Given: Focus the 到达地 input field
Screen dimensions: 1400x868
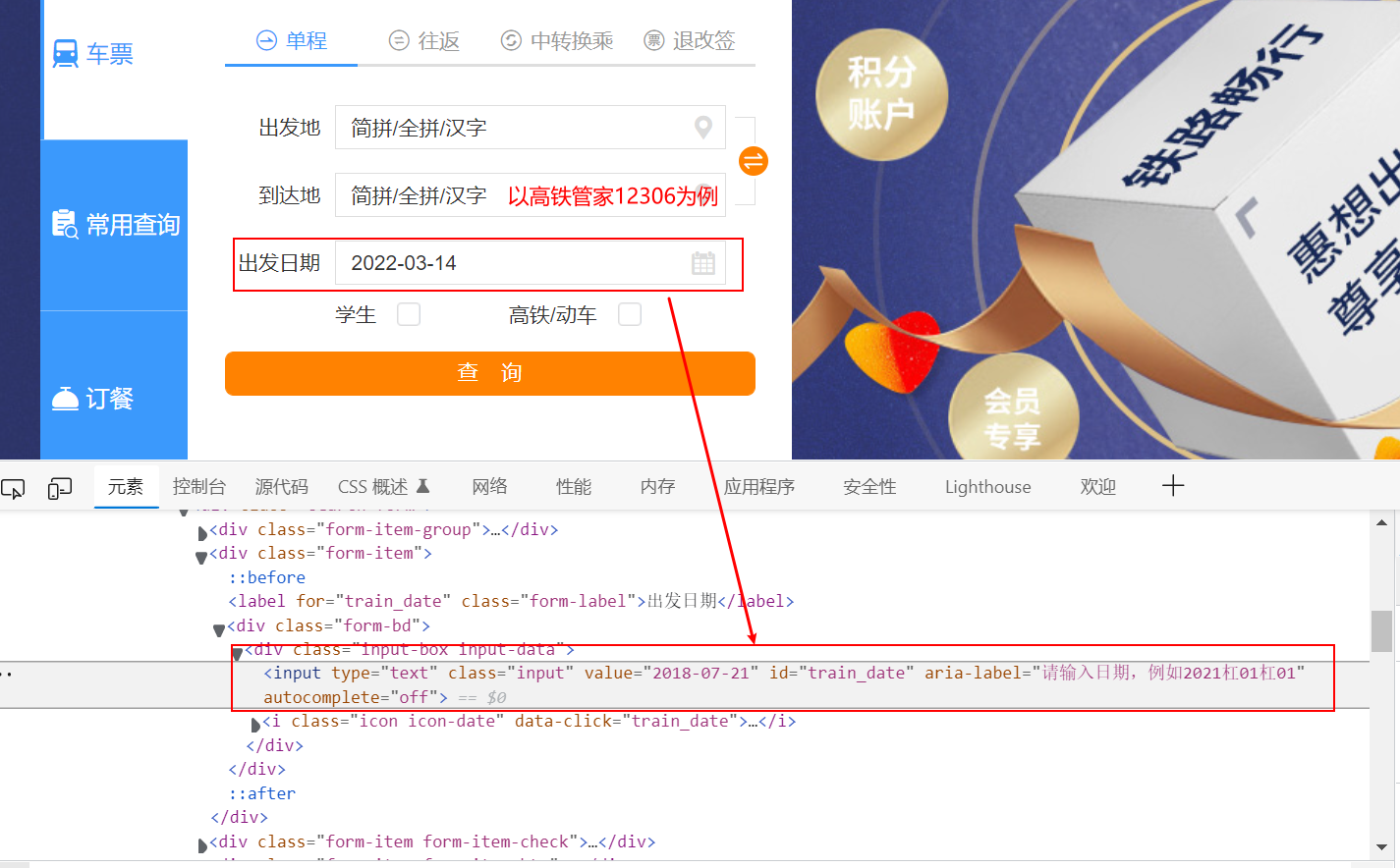Looking at the screenshot, I should [531, 195].
